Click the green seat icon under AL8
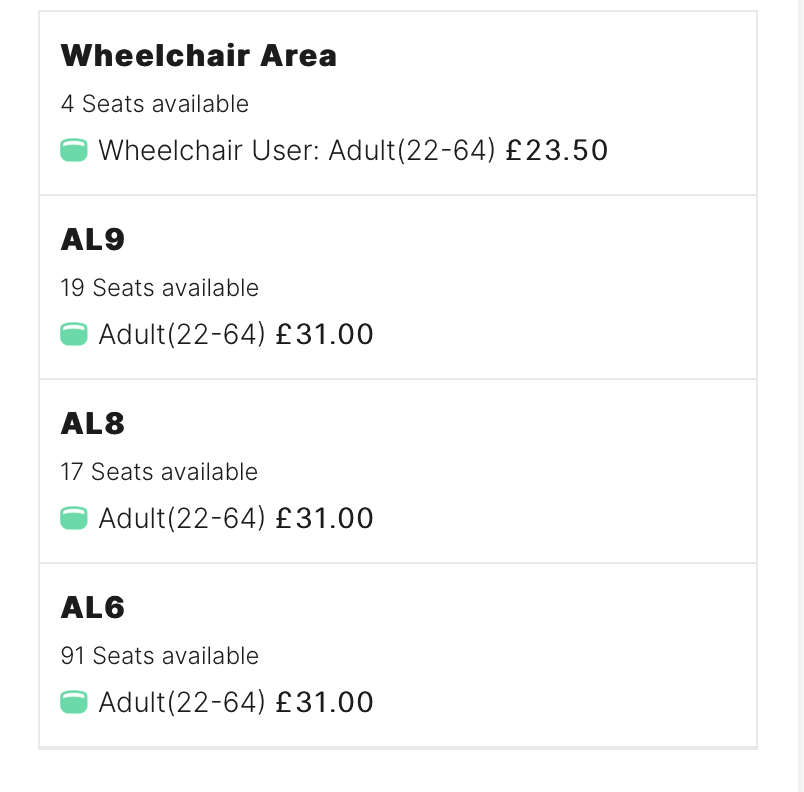804x792 pixels. [x=74, y=518]
